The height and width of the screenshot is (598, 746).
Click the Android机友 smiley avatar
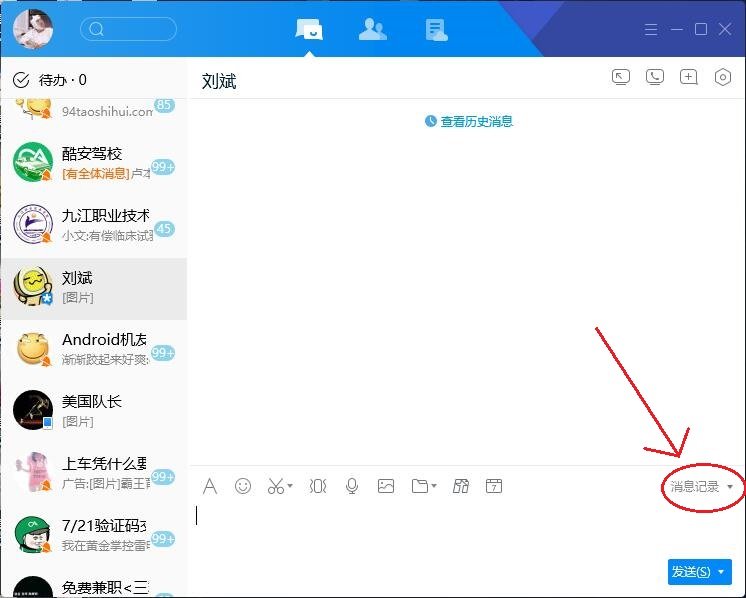[x=32, y=348]
